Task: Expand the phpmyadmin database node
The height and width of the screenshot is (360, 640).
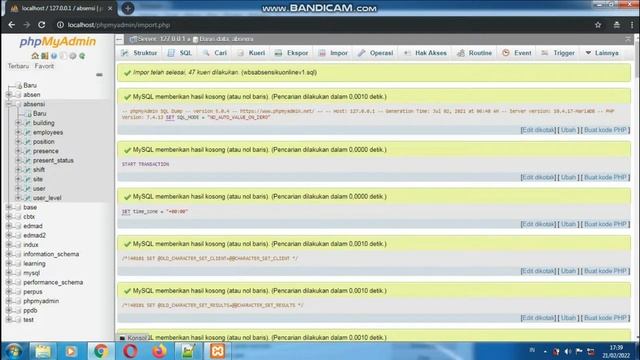Action: click(9, 301)
